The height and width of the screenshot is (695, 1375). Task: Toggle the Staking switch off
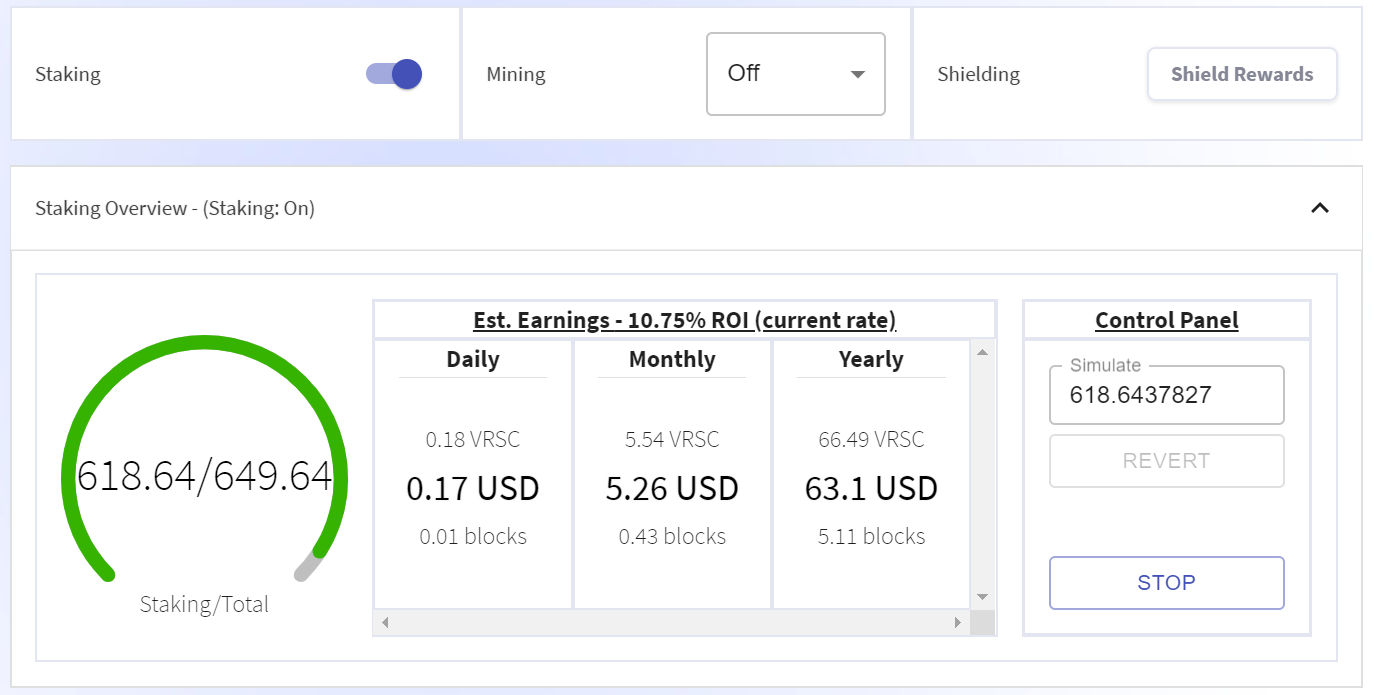coord(394,74)
